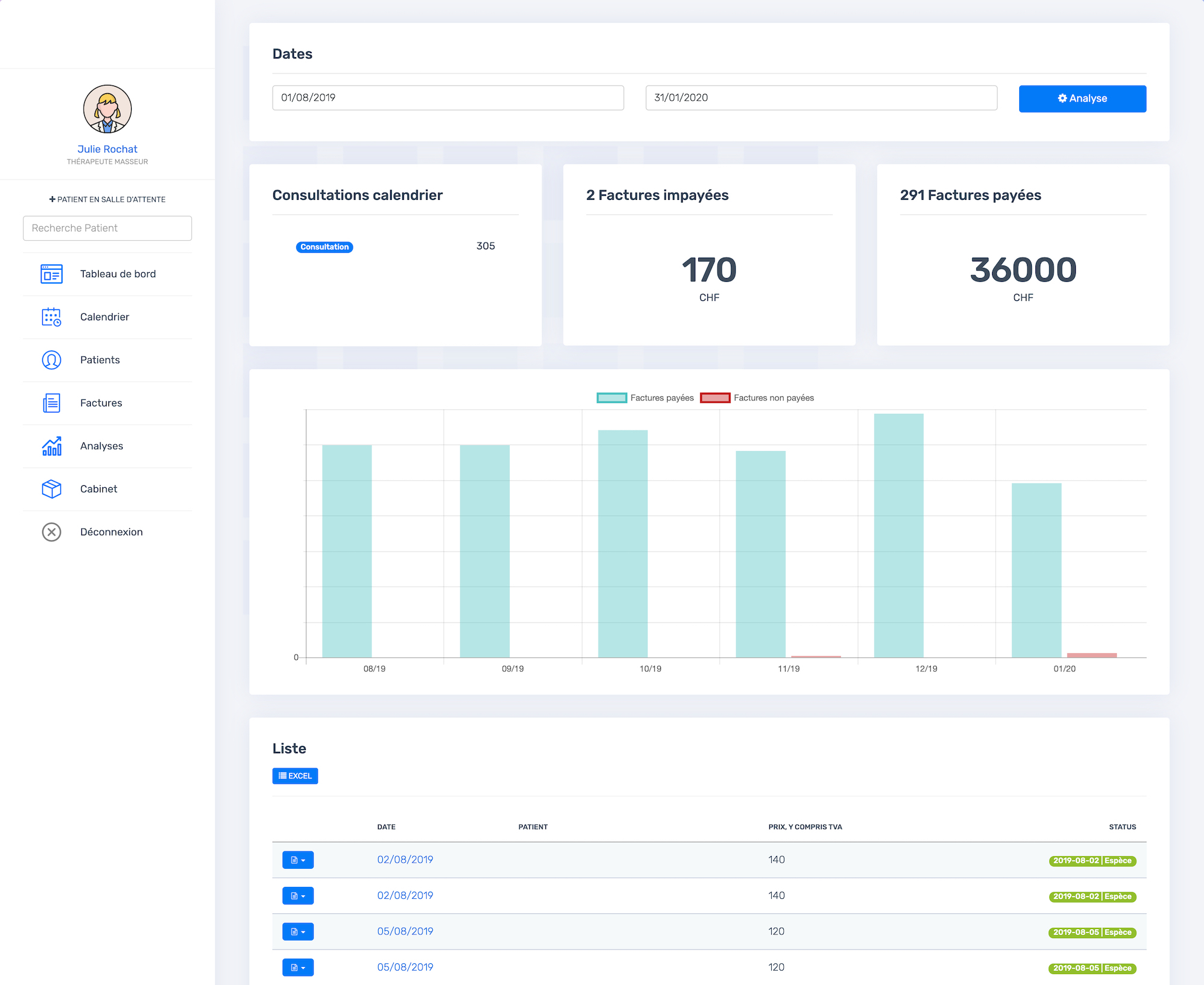Select the Patients person icon
This screenshot has height=985, width=1204.
[51, 360]
